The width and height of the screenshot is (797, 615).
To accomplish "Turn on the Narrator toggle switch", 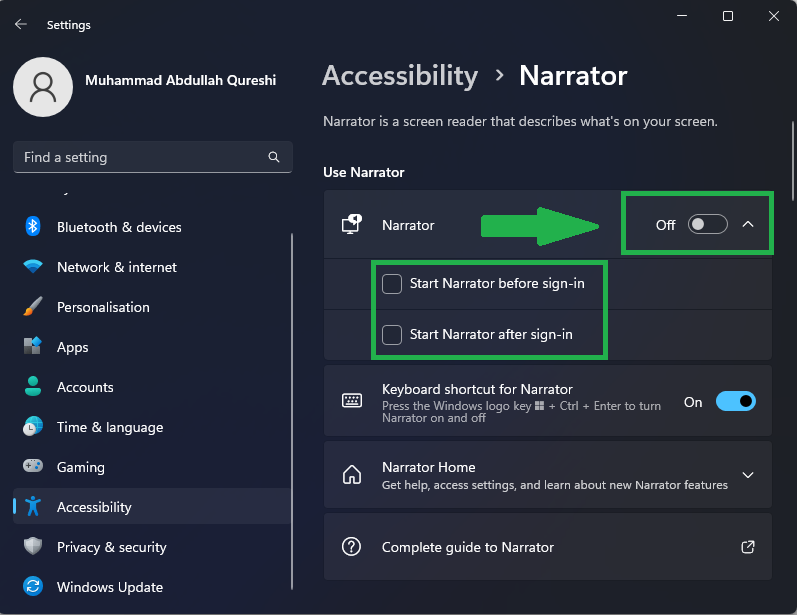I will click(707, 225).
